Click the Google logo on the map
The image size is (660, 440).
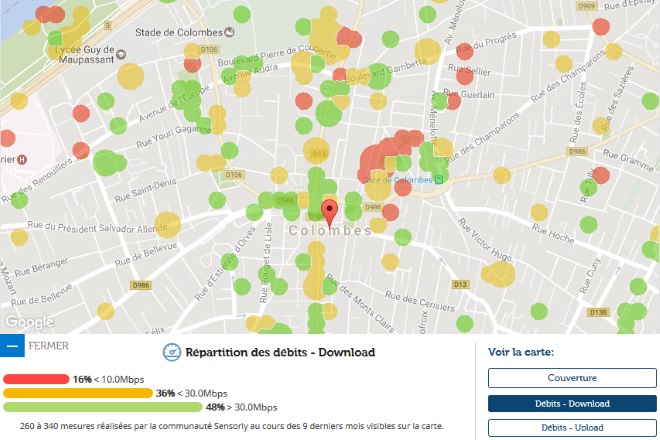pyautogui.click(x=27, y=322)
